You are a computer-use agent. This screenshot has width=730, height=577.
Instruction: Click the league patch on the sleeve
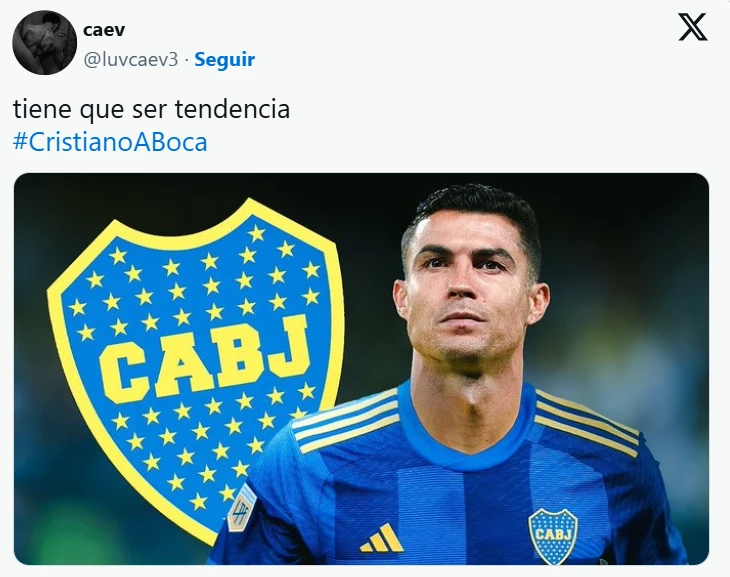[x=242, y=508]
